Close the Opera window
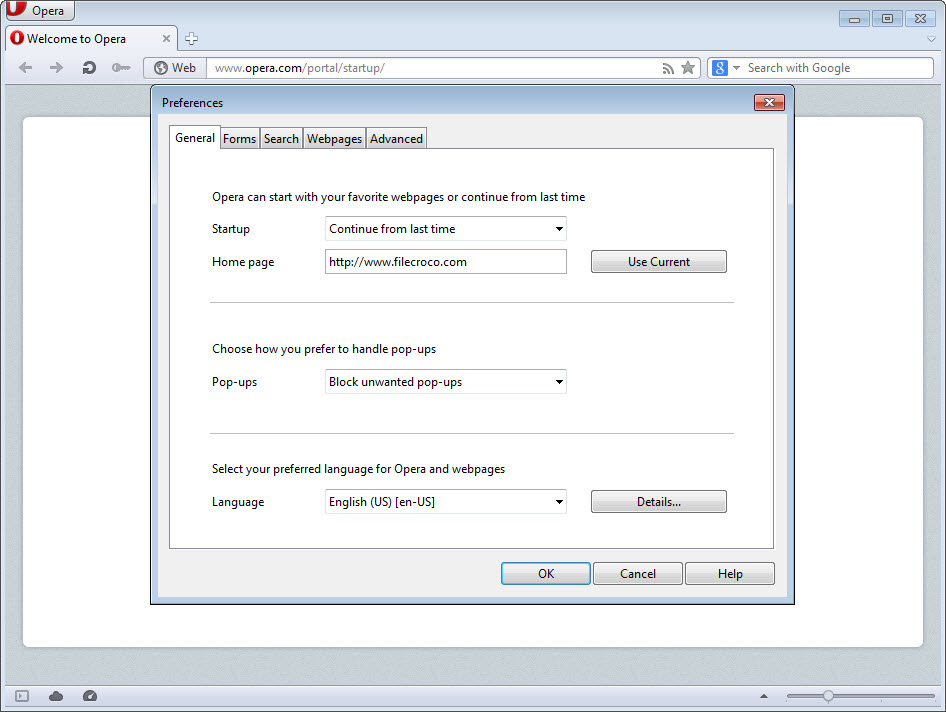This screenshot has height=712, width=946. point(920,19)
